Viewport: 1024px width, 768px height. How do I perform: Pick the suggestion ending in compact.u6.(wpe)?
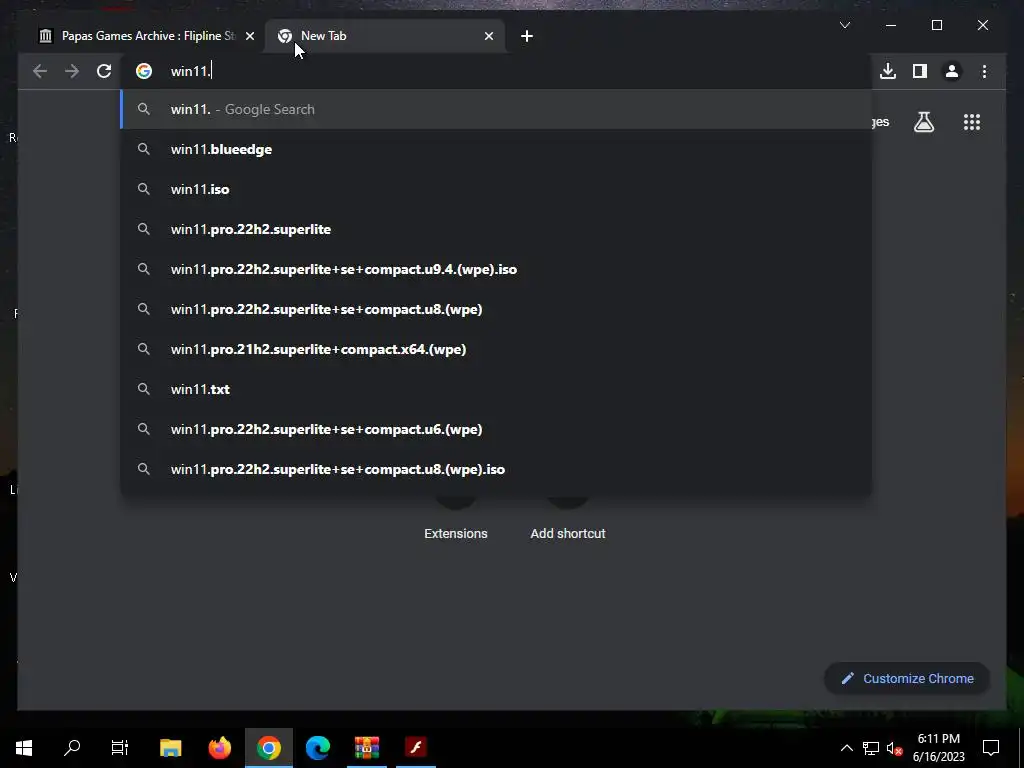[496, 429]
